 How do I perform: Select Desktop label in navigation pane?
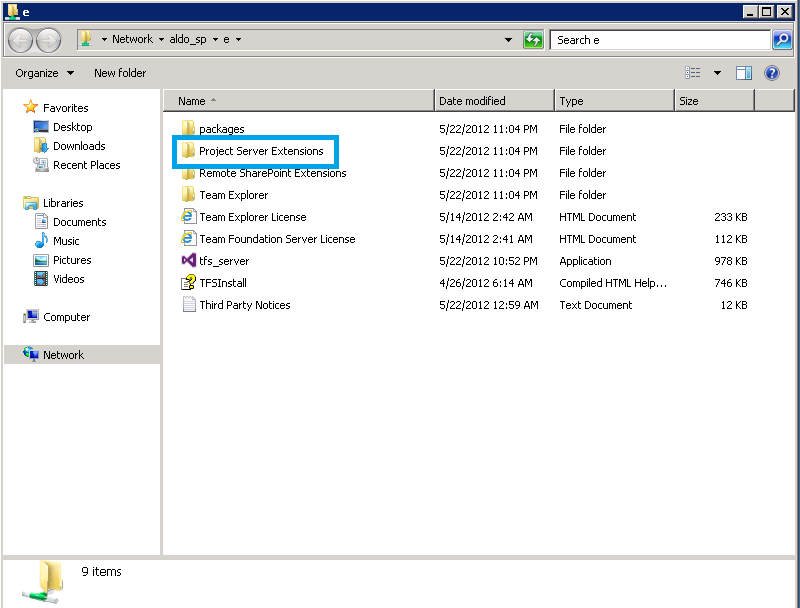pyautogui.click(x=72, y=126)
